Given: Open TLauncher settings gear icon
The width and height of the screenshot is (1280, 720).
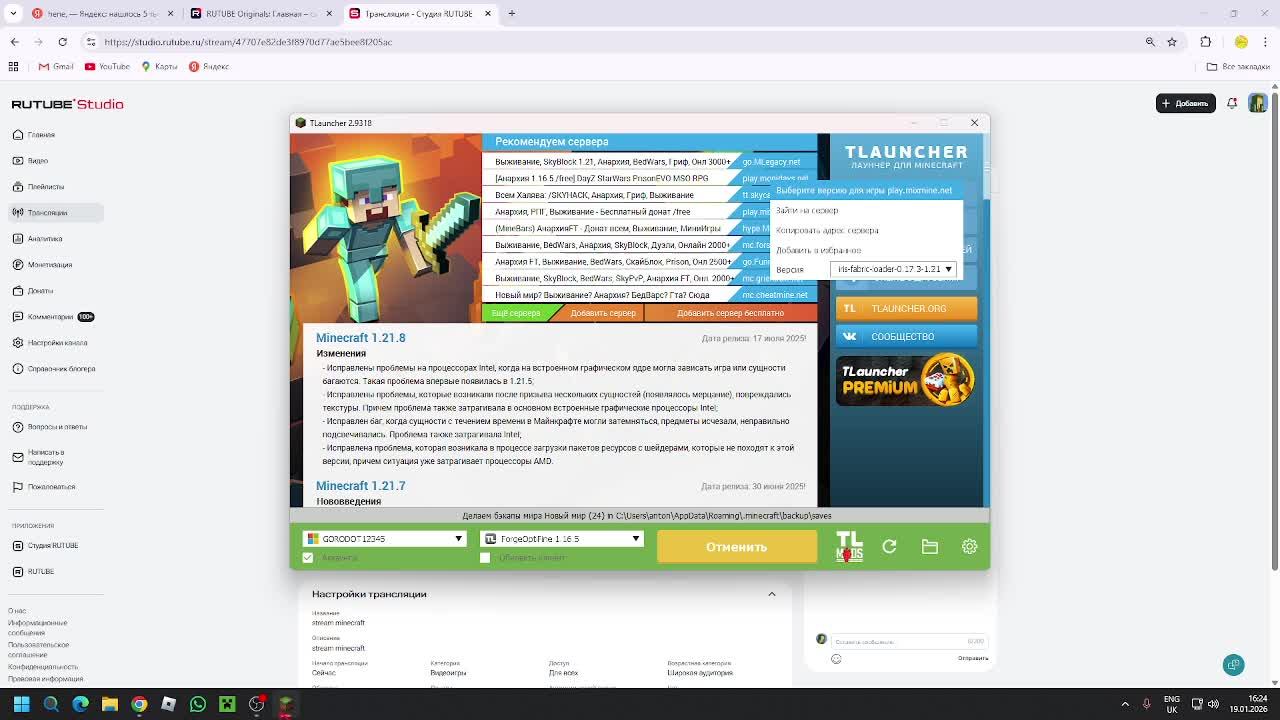Looking at the screenshot, I should pos(969,547).
